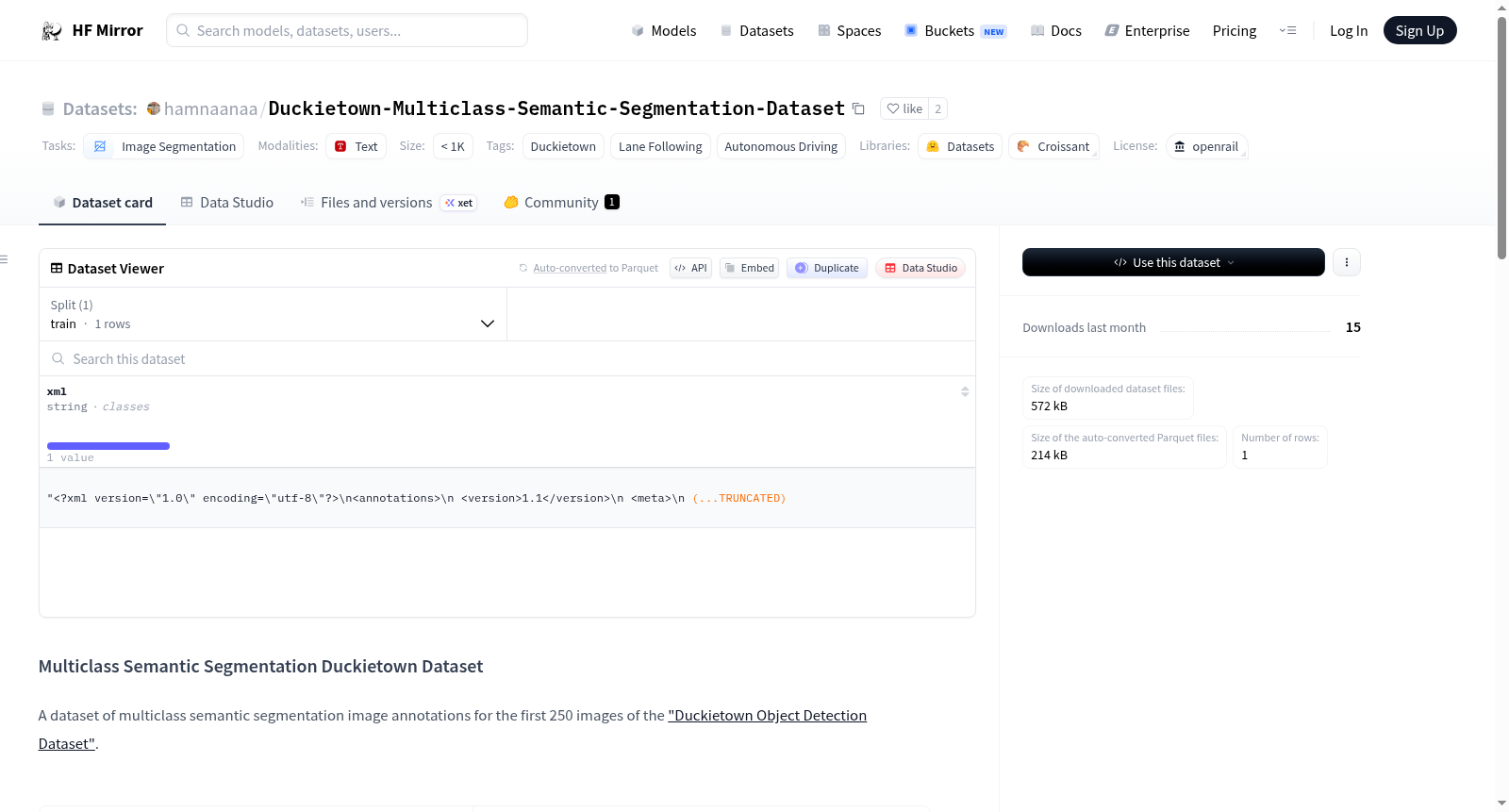This screenshot has width=1509, height=812.
Task: Click the Duckietown tag
Action: (x=563, y=146)
